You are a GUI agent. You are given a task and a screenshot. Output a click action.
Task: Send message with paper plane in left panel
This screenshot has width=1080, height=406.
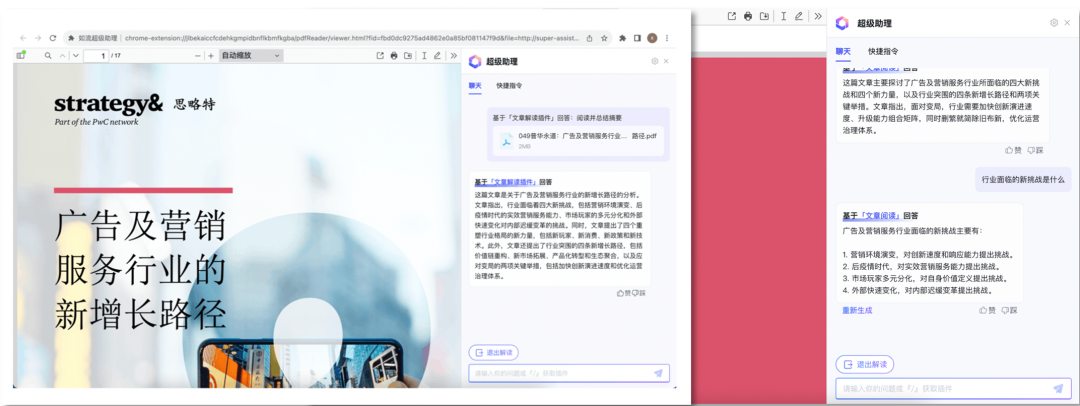[x=658, y=373]
